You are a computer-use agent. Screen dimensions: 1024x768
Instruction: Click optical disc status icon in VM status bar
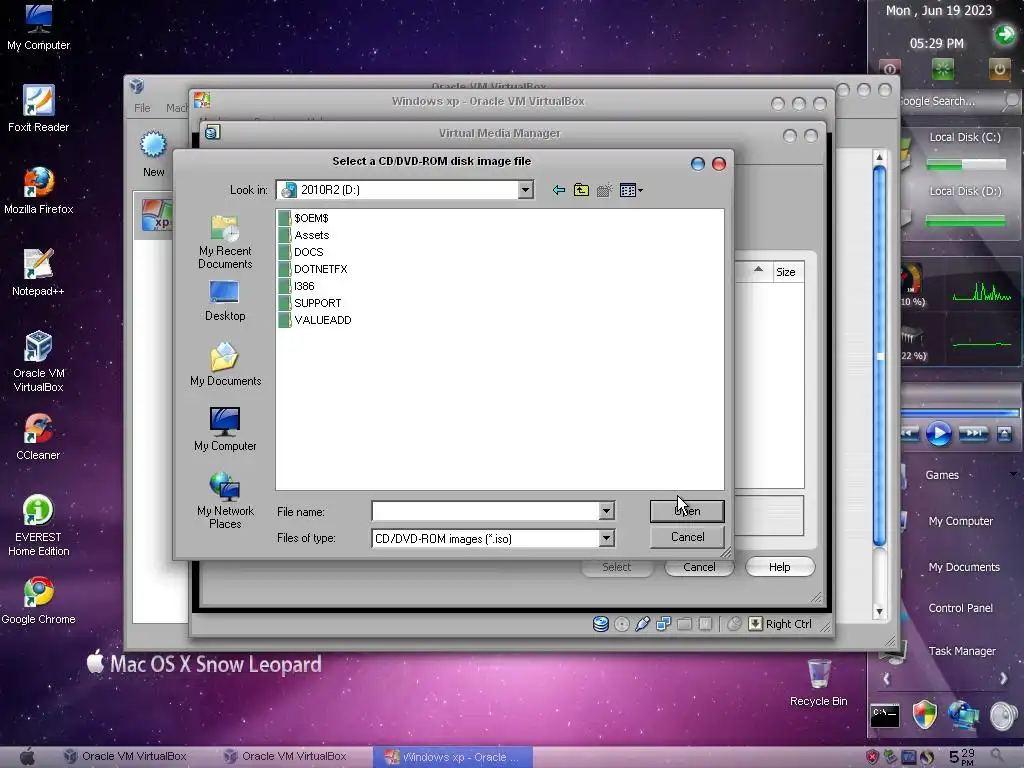coord(622,624)
